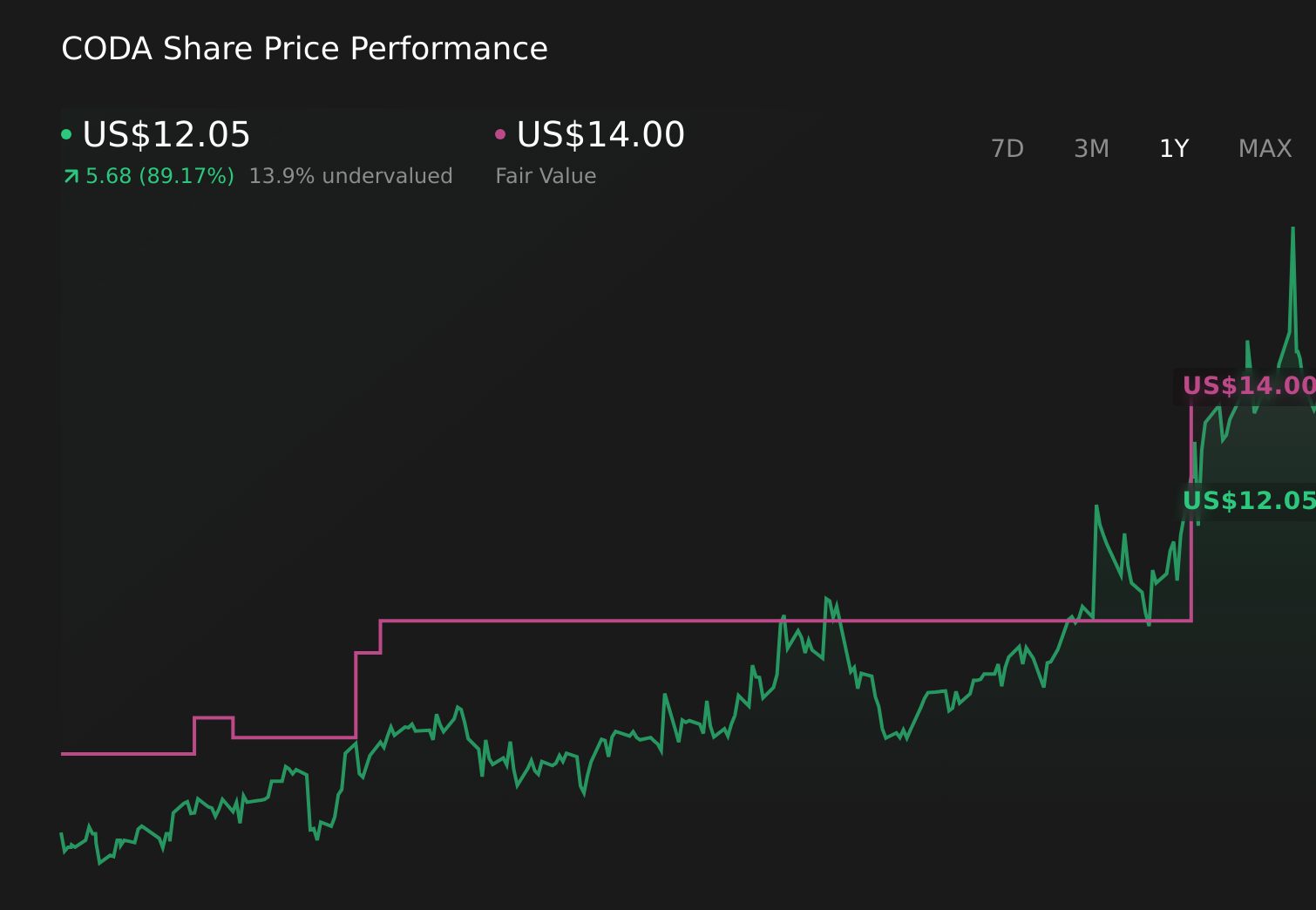Switch to the 3M time range
This screenshot has height=910, width=1316.
tap(1090, 148)
